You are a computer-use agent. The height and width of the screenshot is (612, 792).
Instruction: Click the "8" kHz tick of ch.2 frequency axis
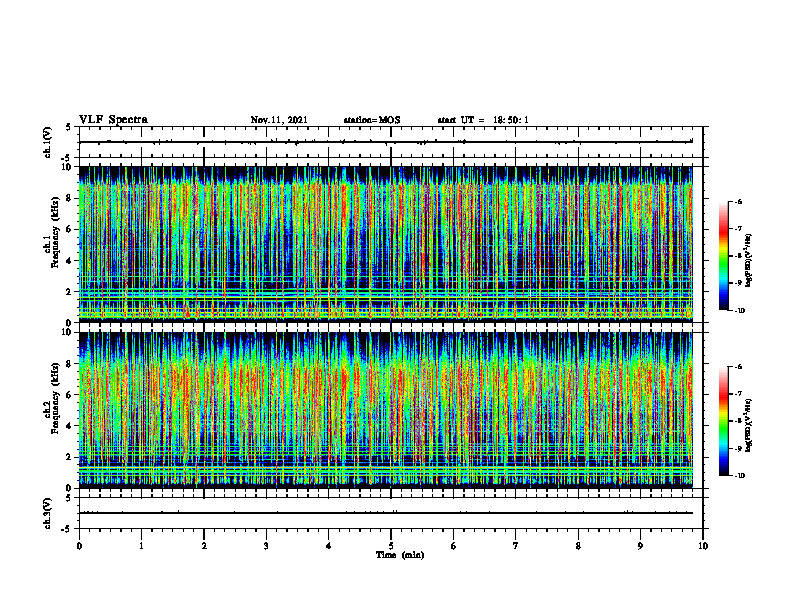(69, 364)
